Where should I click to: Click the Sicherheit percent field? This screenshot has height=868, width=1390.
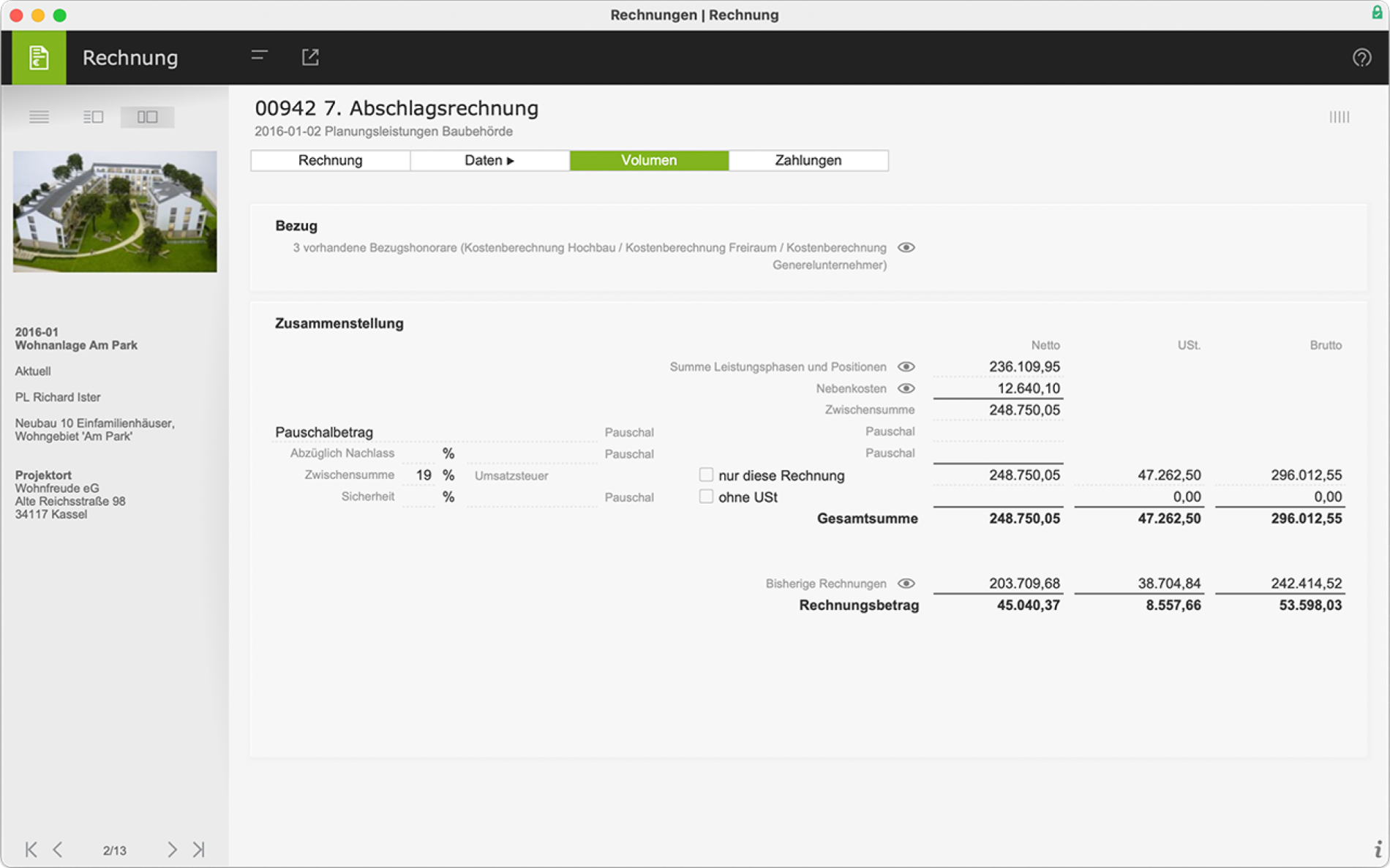418,497
